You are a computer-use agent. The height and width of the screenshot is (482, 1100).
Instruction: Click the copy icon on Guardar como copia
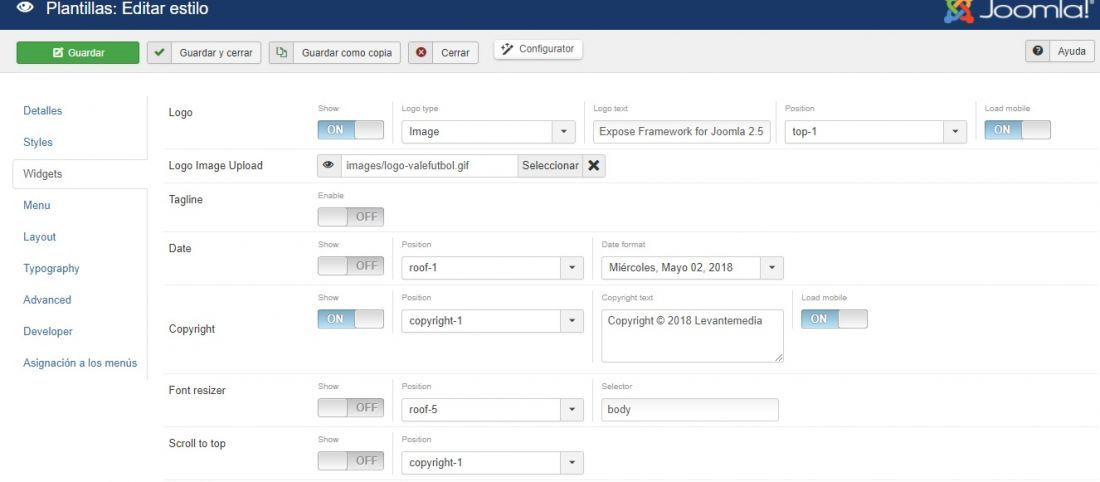coord(281,53)
